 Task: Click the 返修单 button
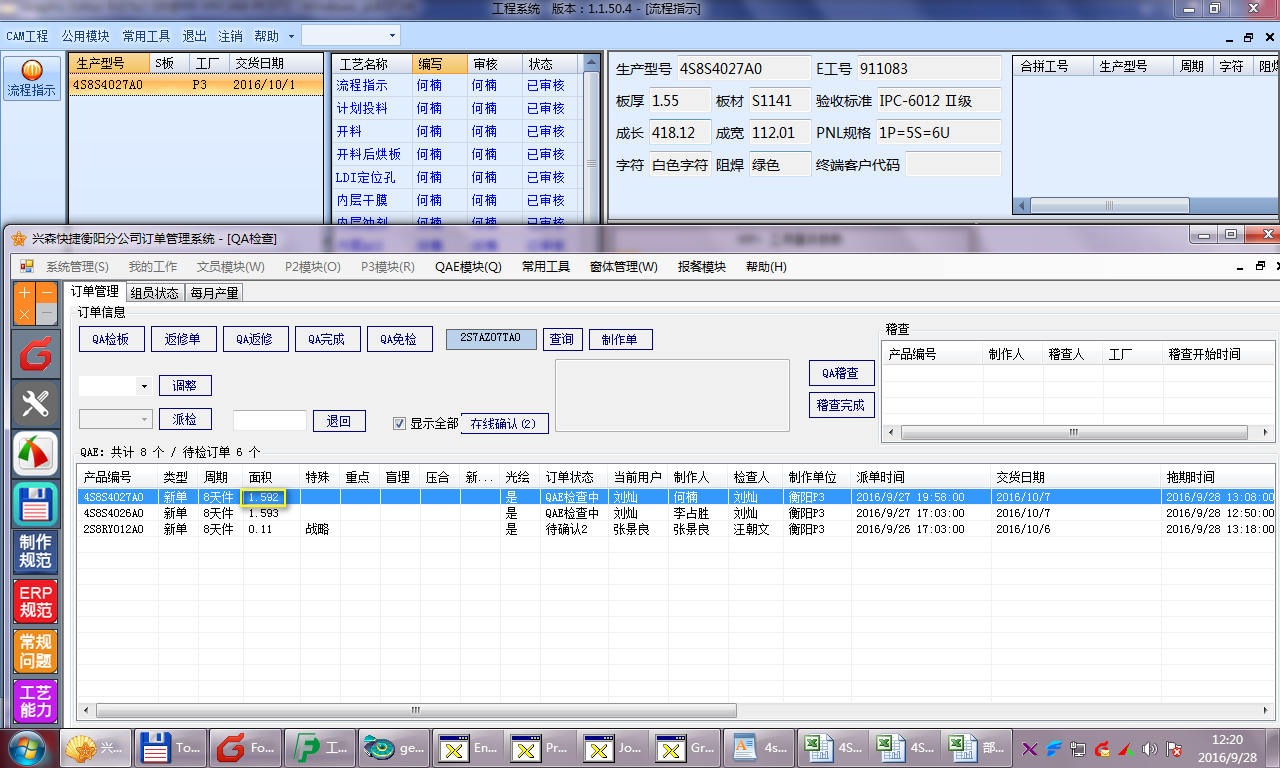pyautogui.click(x=184, y=339)
